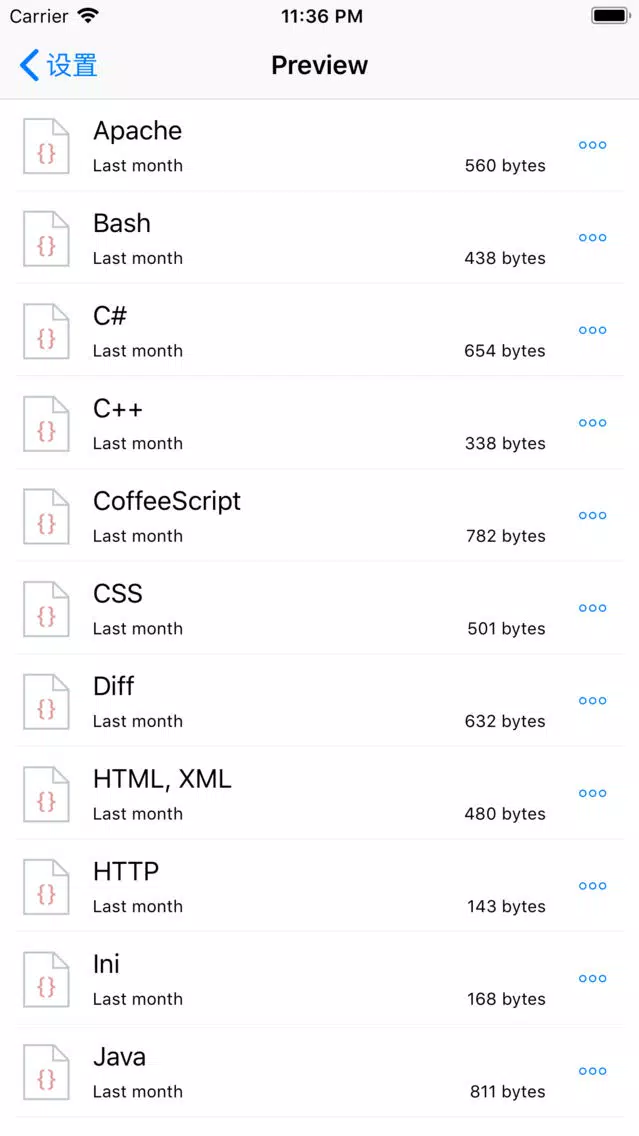The height and width of the screenshot is (1136, 639).
Task: Click the 501 bytes size label
Action: pos(506,629)
